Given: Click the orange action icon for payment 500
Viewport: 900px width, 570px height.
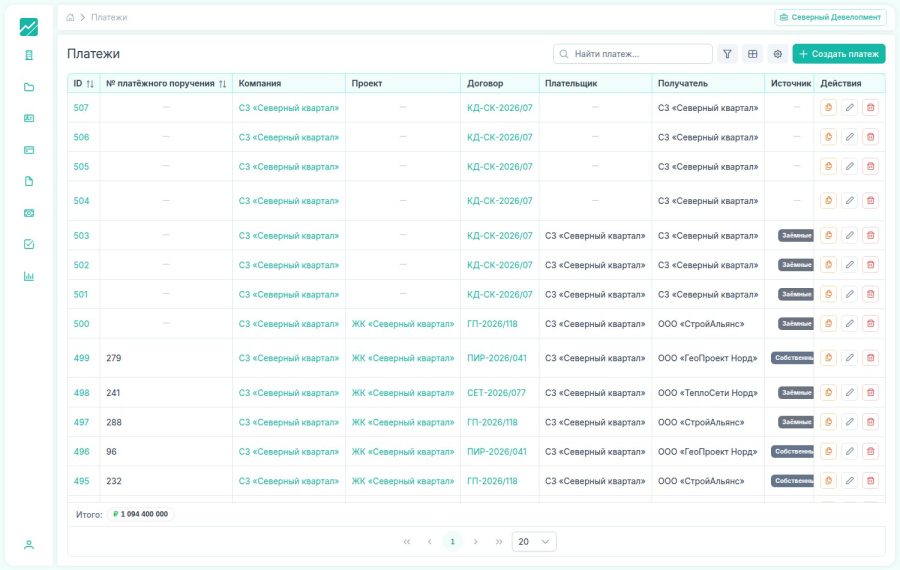Looking at the screenshot, I should pos(828,324).
